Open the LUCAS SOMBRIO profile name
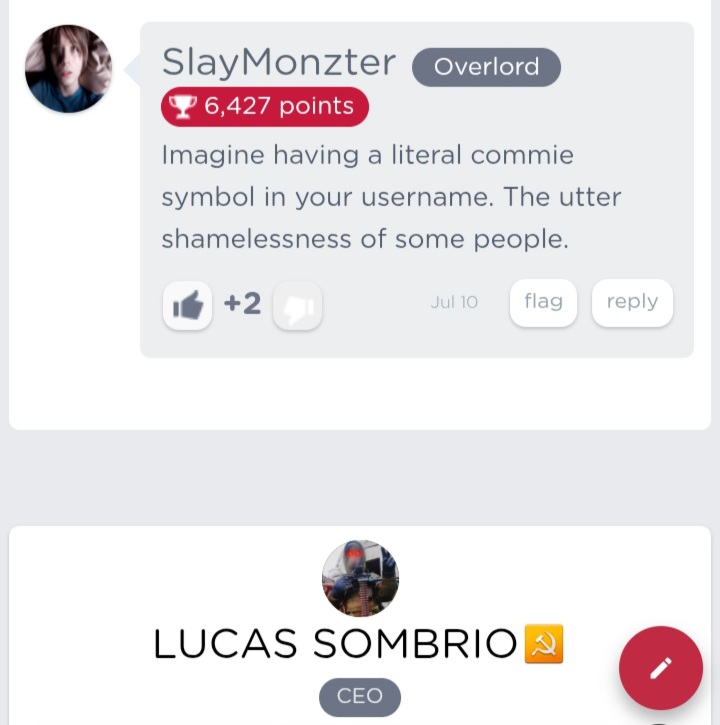The width and height of the screenshot is (720, 725). 335,644
